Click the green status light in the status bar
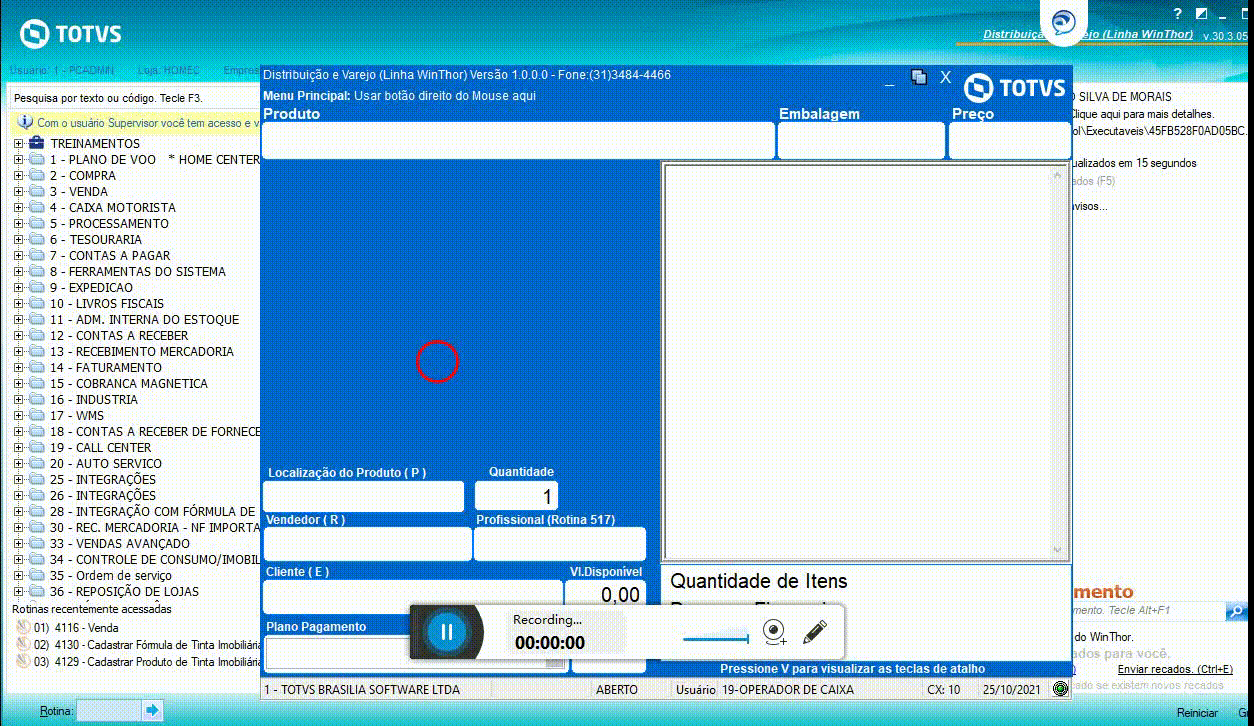1254x726 pixels. (1060, 689)
